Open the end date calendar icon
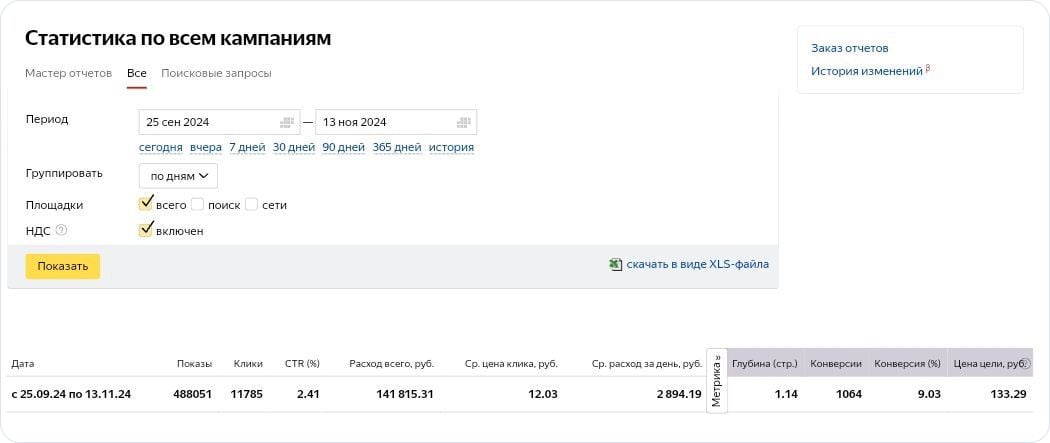Screen dimensions: 1050x443 pos(463,122)
